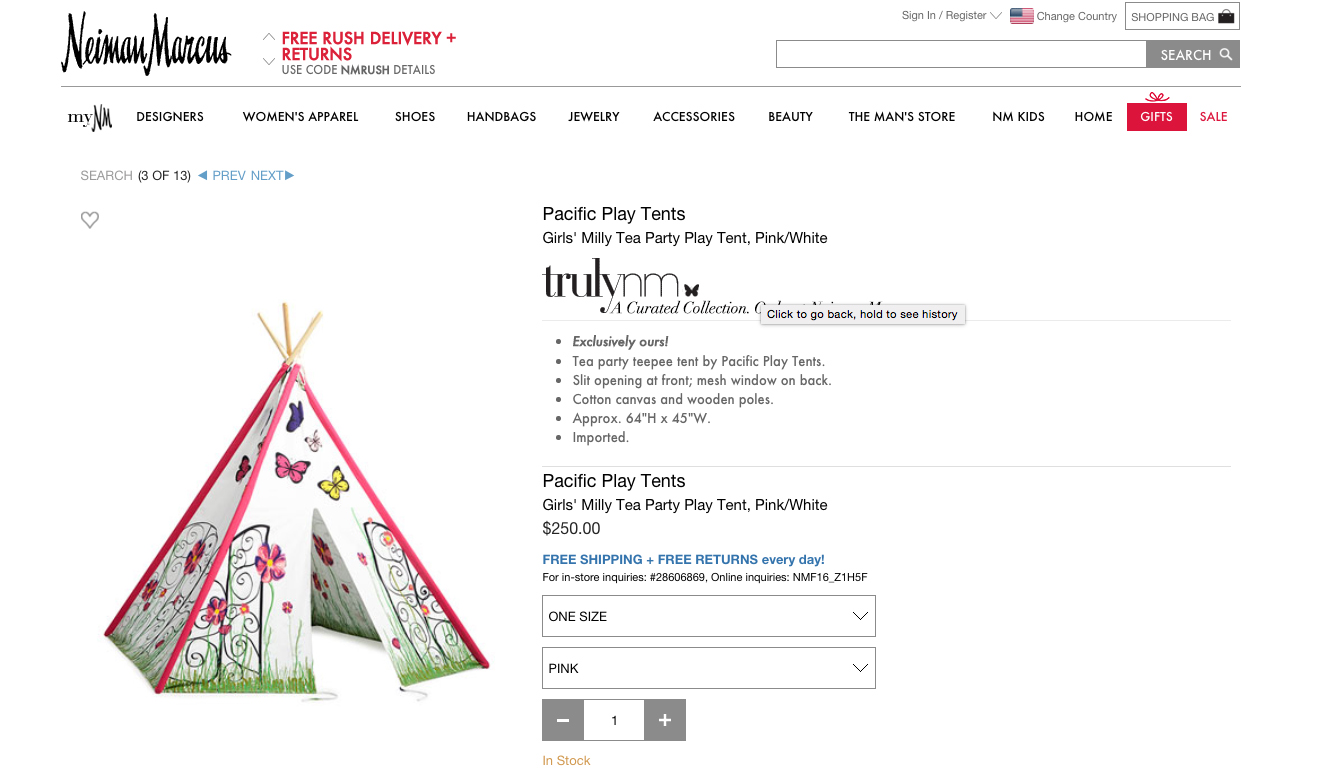
Task: Increase quantity with the plus button
Action: click(665, 720)
